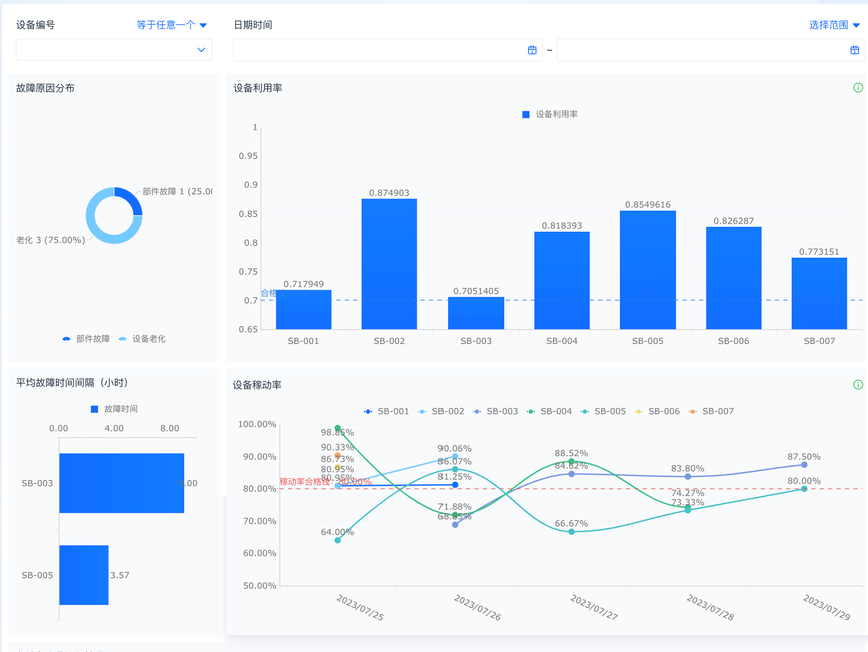Image resolution: width=868 pixels, height=652 pixels.
Task: Click the 88.52% data point
Action: [571, 462]
